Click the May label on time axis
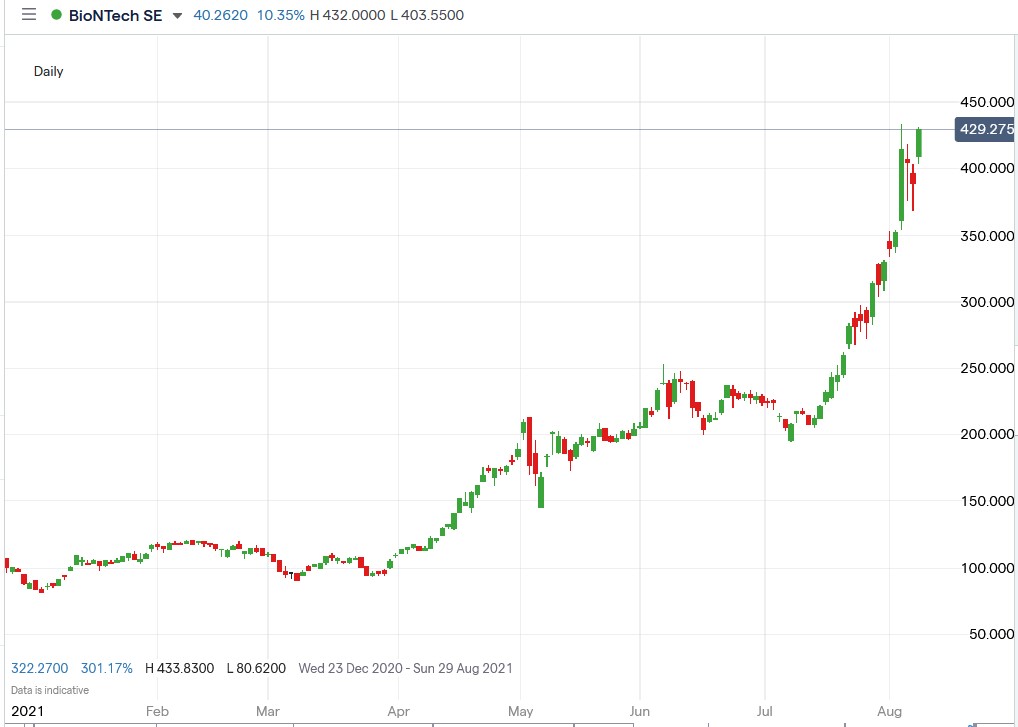The width and height of the screenshot is (1018, 727). click(521, 711)
